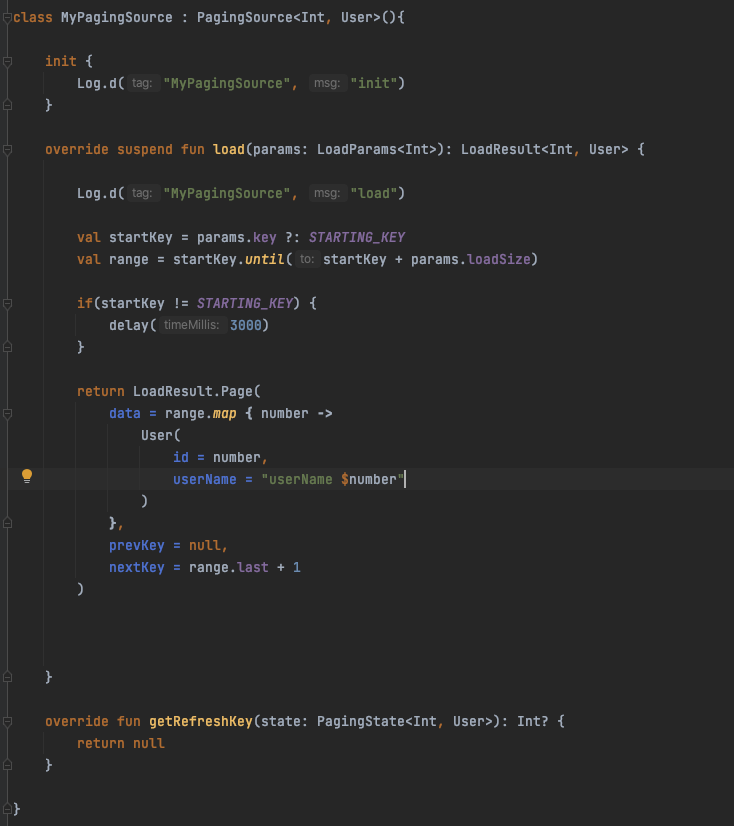Click the "delay" function call
734x826 pixels.
tap(129, 326)
